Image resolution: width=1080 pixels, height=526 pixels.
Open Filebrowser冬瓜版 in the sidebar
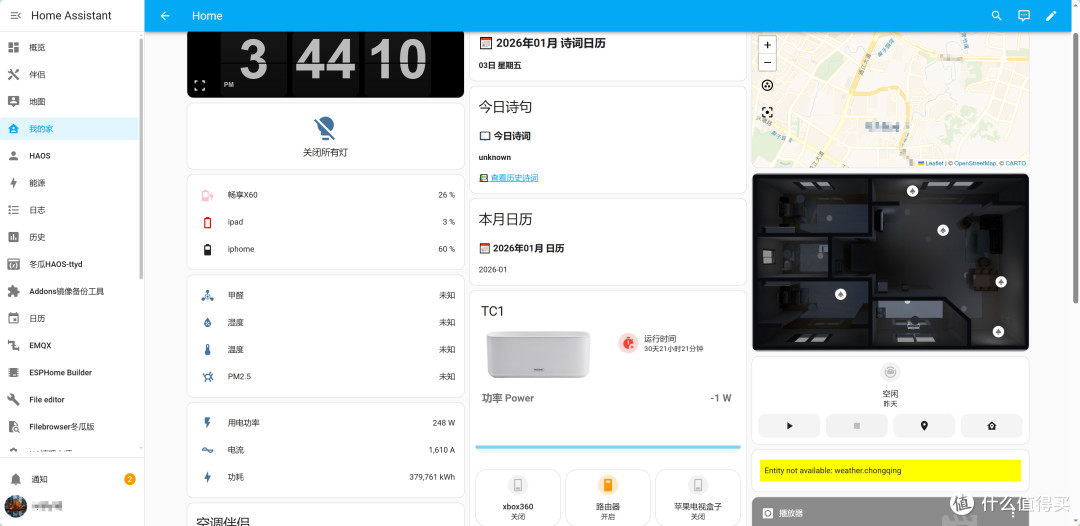point(70,427)
